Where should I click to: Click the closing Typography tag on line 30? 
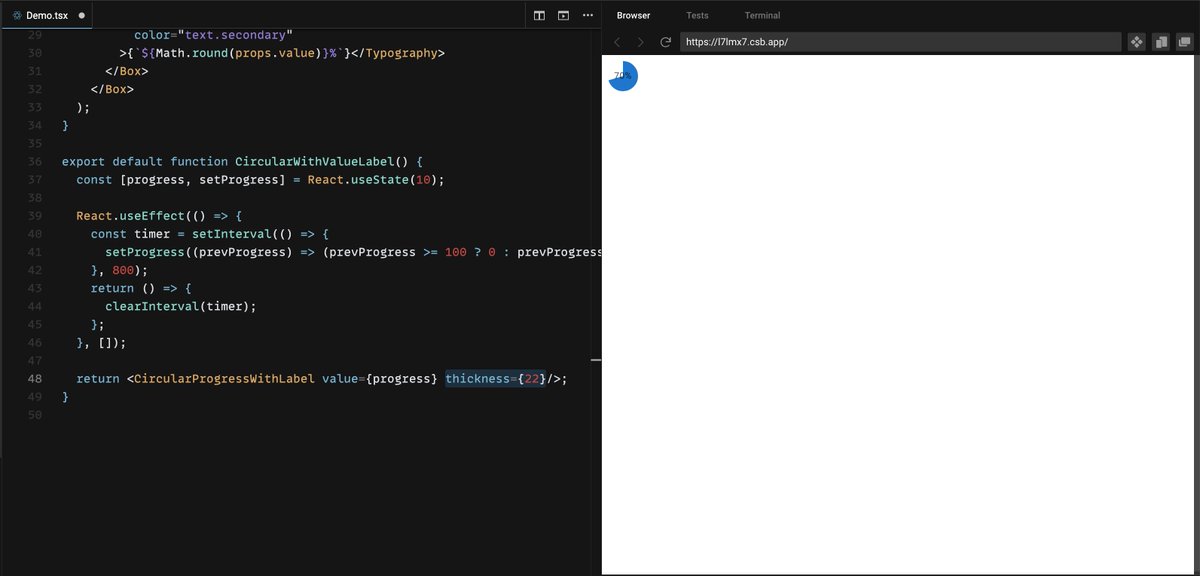[x=398, y=53]
